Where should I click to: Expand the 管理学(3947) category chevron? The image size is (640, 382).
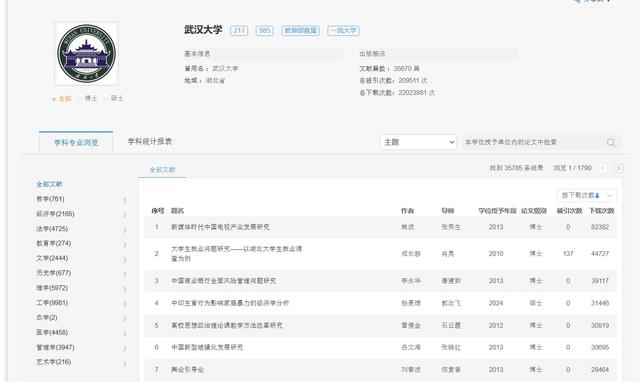(125, 349)
